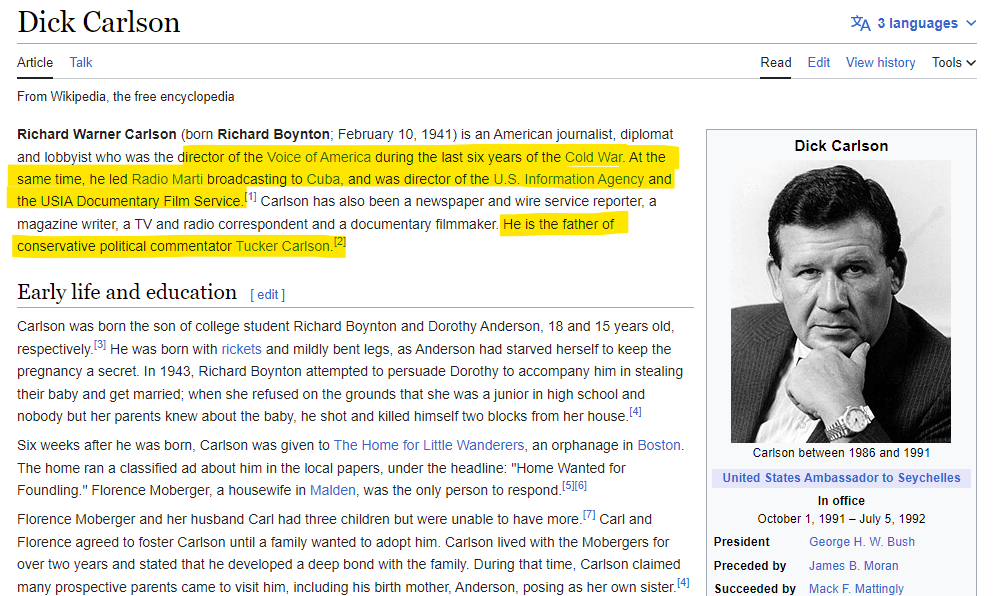Open the View history tab
This screenshot has width=1007, height=596.
(880, 62)
